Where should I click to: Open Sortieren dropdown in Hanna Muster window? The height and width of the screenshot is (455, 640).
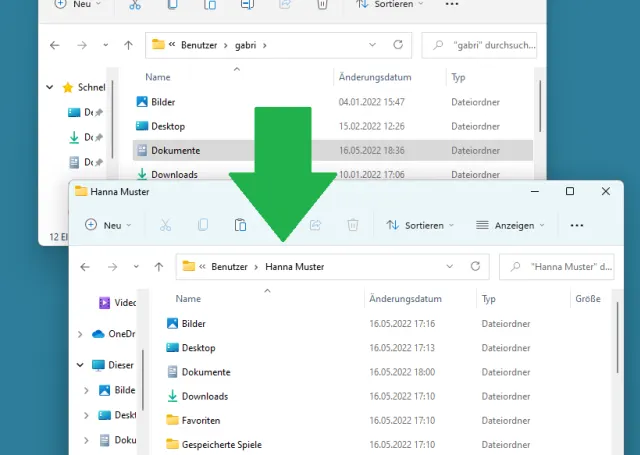420,225
